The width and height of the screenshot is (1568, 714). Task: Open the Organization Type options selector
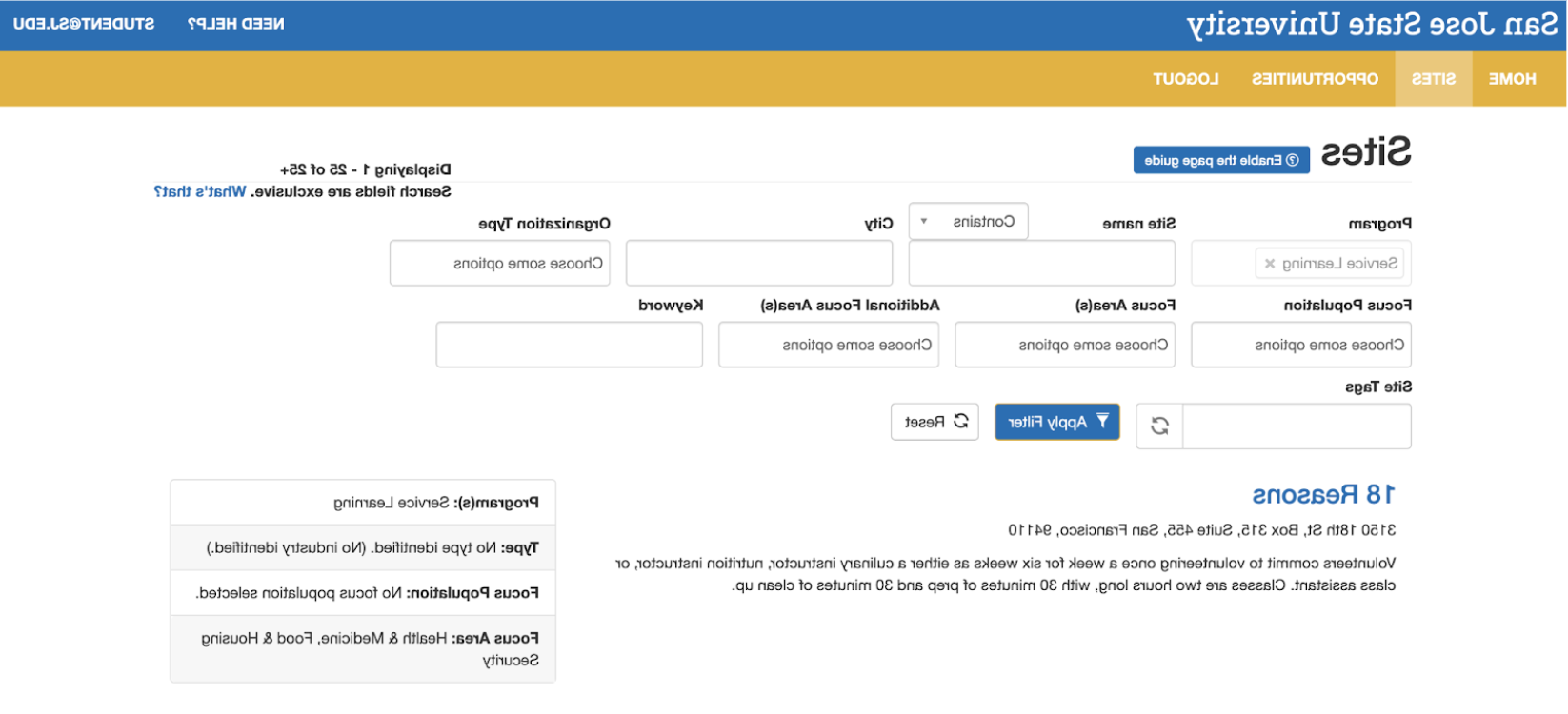[x=499, y=264]
